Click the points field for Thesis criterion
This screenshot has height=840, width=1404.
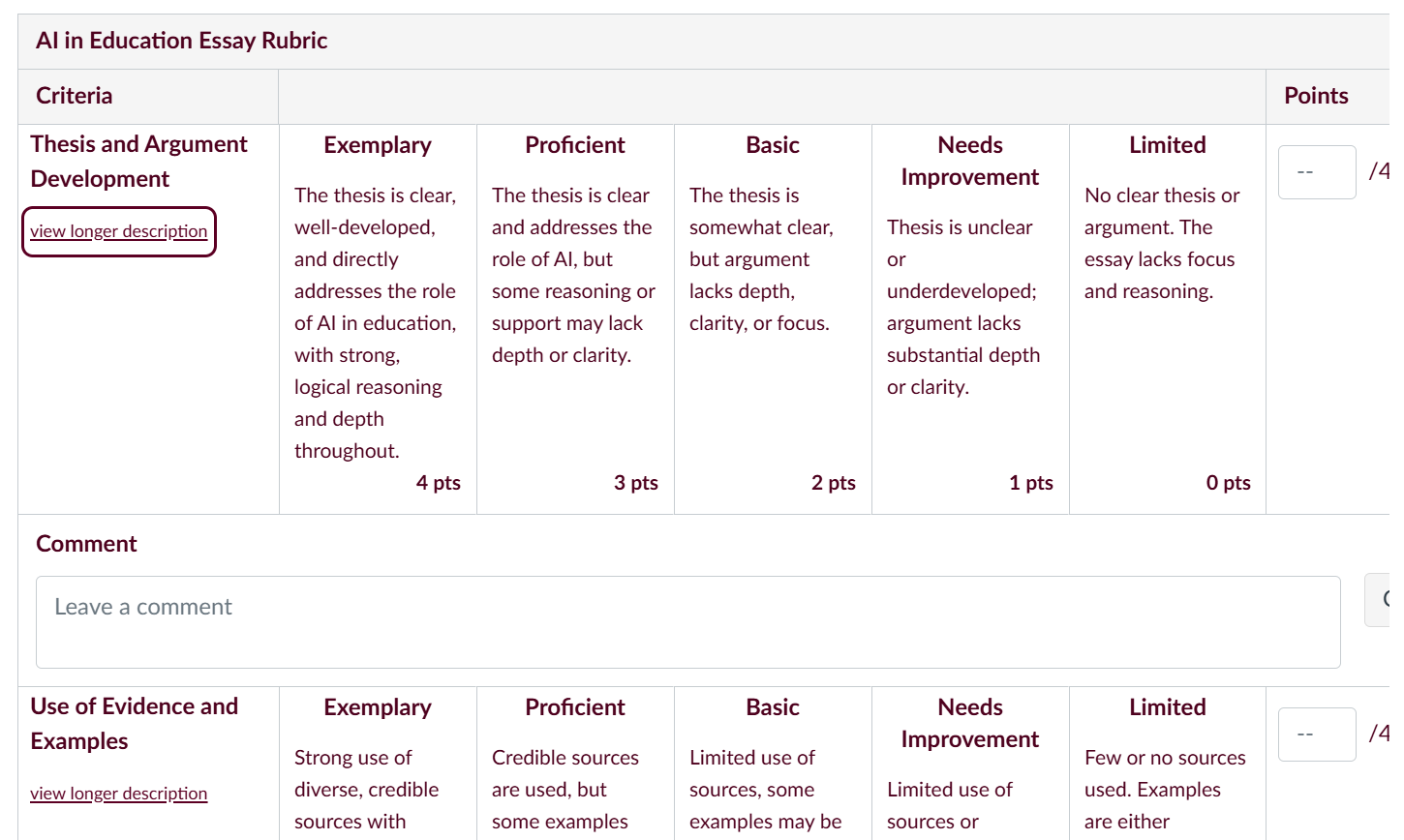pyautogui.click(x=1317, y=172)
